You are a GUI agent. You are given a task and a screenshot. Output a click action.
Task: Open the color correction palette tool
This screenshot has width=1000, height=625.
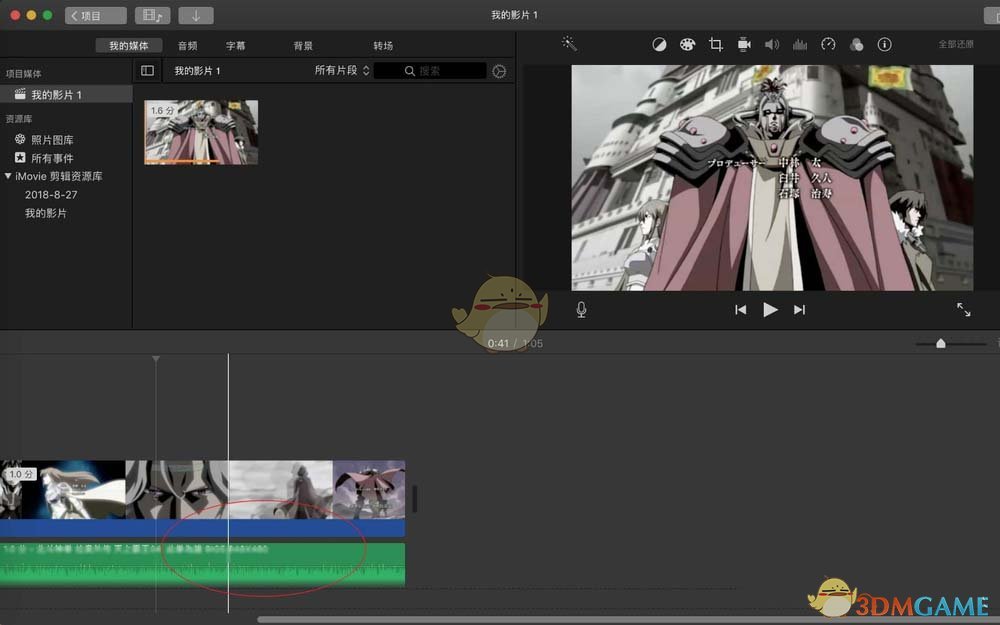pos(688,44)
